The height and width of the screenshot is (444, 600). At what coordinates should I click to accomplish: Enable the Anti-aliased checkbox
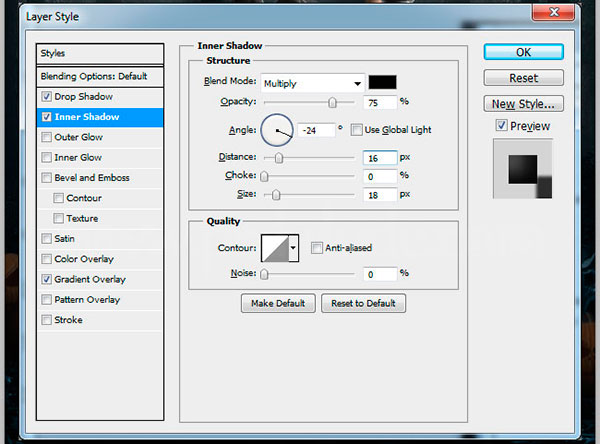coord(316,248)
